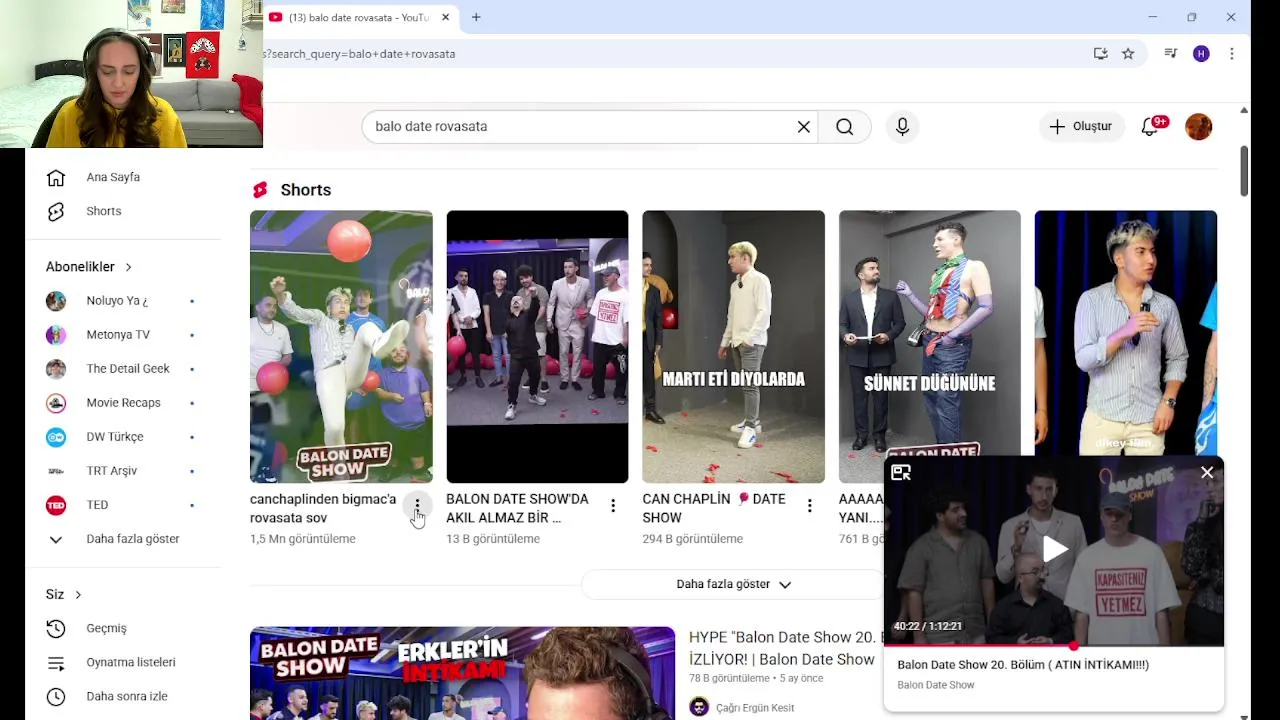The width and height of the screenshot is (1280, 720).
Task: Open the media control icon in Chrome
Action: 1171,54
